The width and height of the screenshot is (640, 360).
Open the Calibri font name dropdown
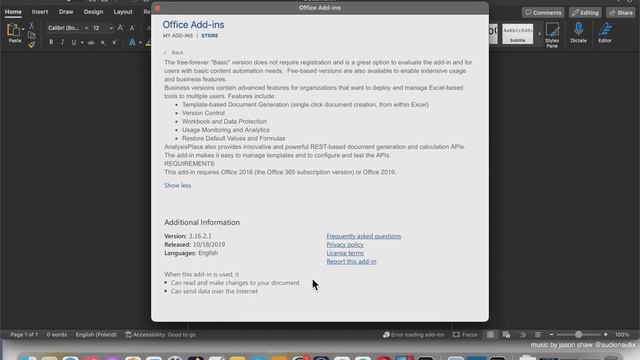coord(86,28)
